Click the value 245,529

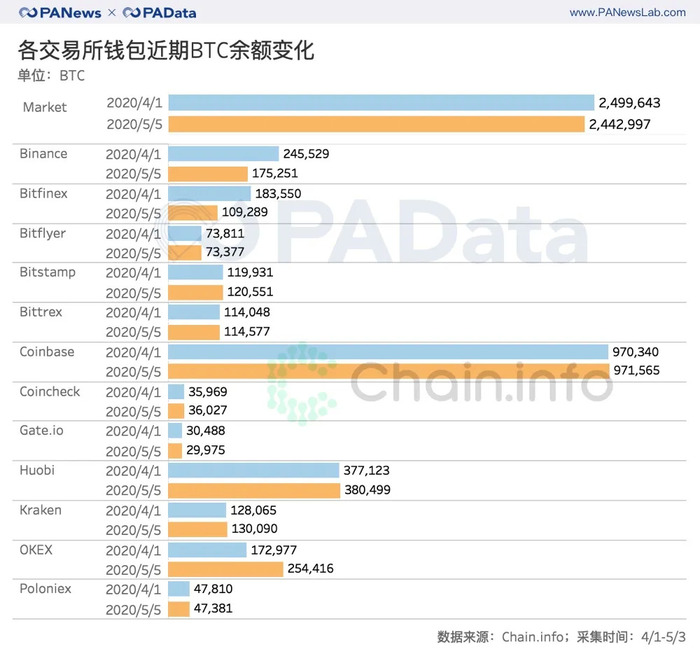(x=306, y=154)
